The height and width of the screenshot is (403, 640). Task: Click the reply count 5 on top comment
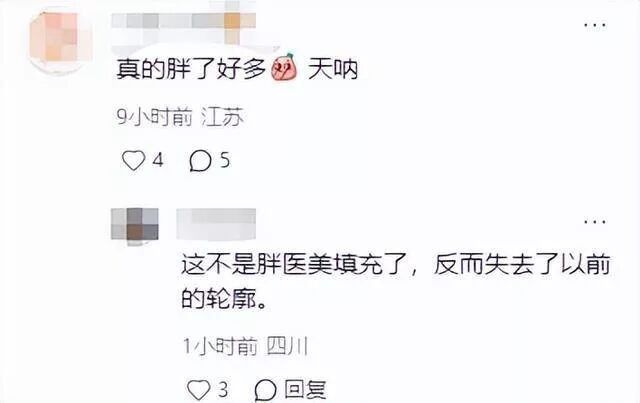[x=225, y=160]
